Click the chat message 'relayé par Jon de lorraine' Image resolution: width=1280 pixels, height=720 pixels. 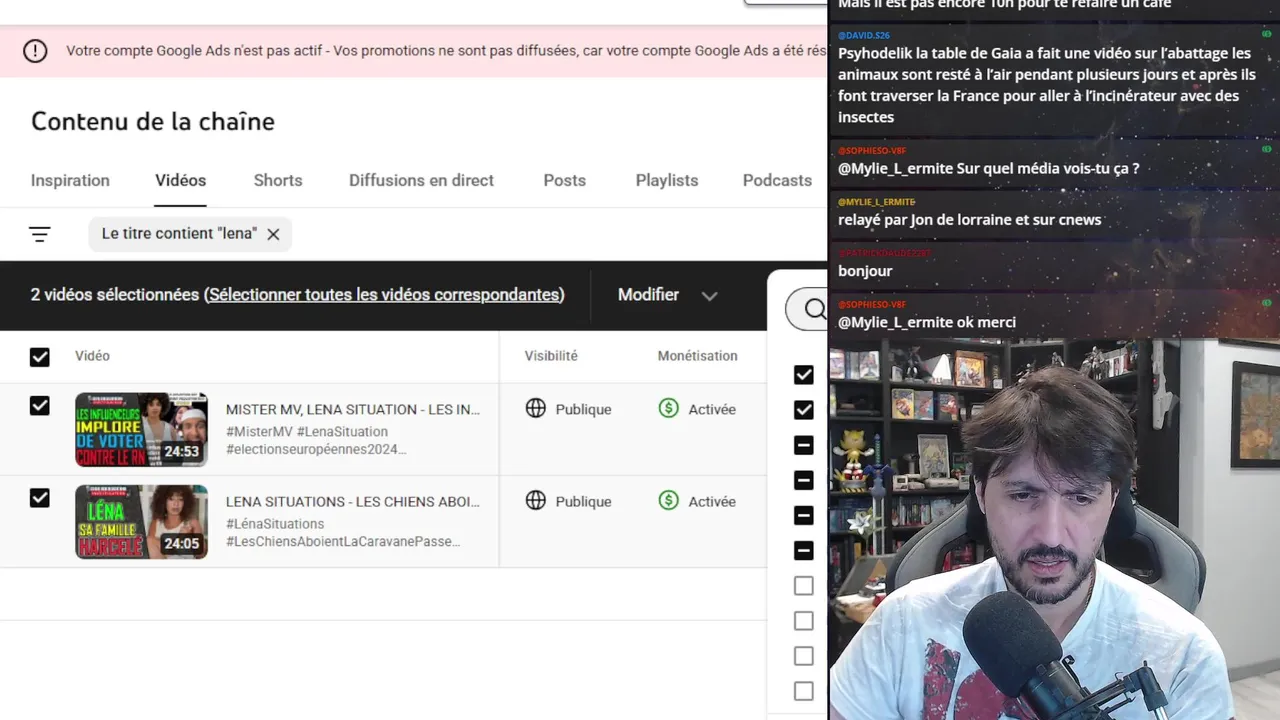969,219
